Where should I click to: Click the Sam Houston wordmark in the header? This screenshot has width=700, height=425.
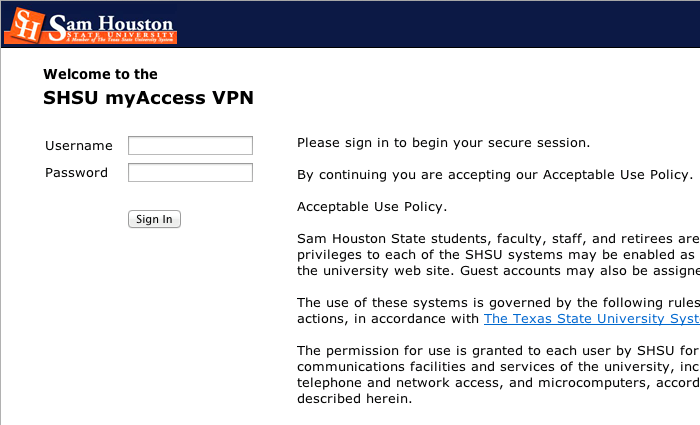(111, 24)
